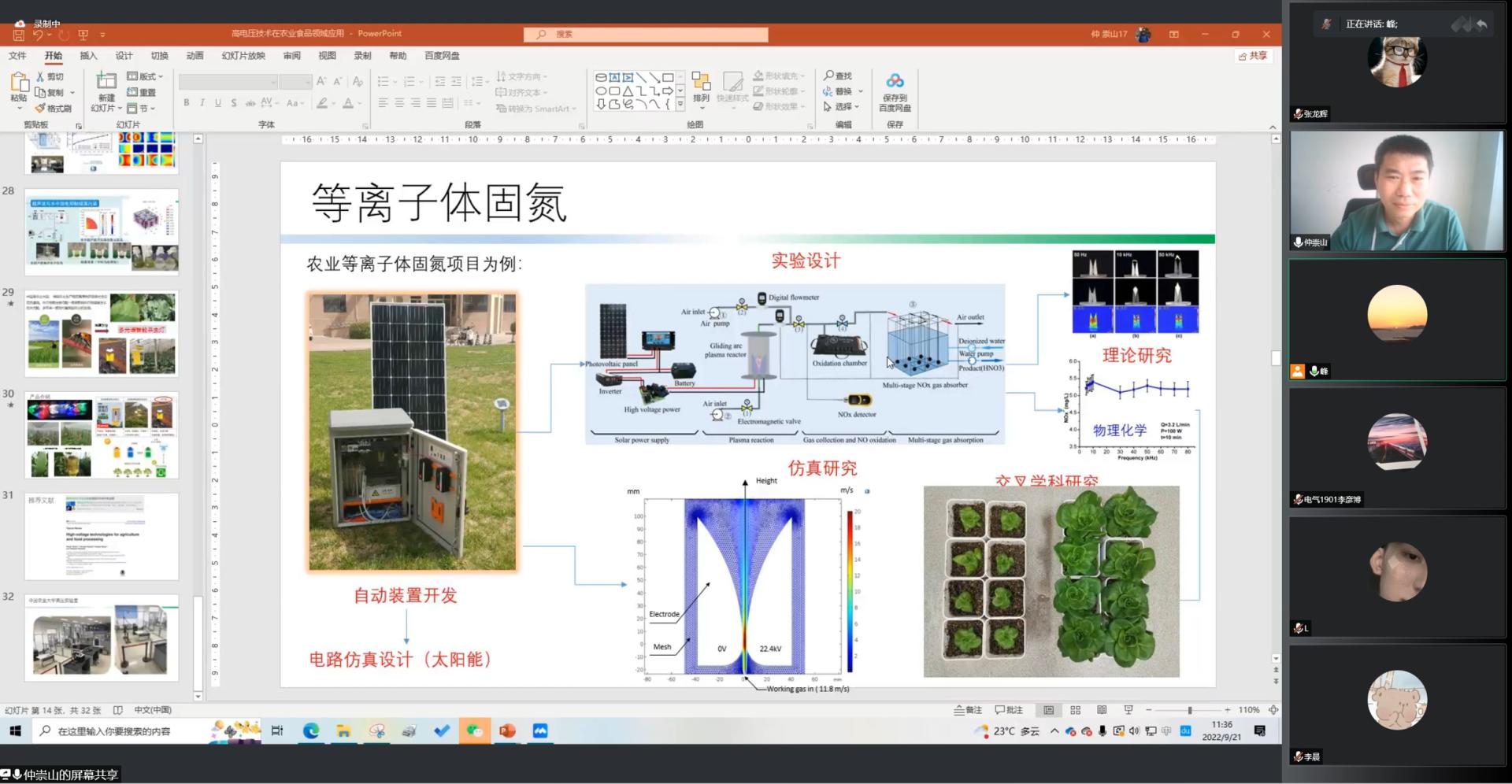This screenshot has height=784, width=1512.
Task: Switch to the 幻灯片放映 tab
Action: (243, 56)
